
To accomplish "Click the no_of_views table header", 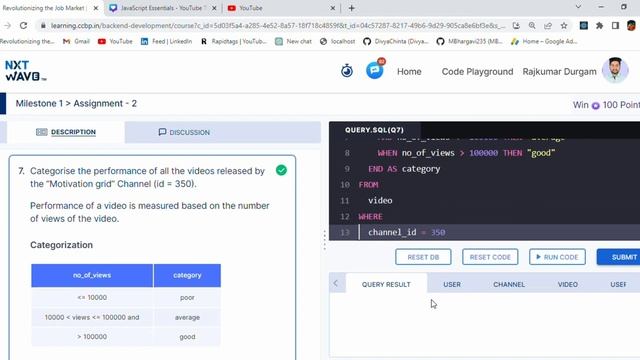I will (x=92, y=275).
